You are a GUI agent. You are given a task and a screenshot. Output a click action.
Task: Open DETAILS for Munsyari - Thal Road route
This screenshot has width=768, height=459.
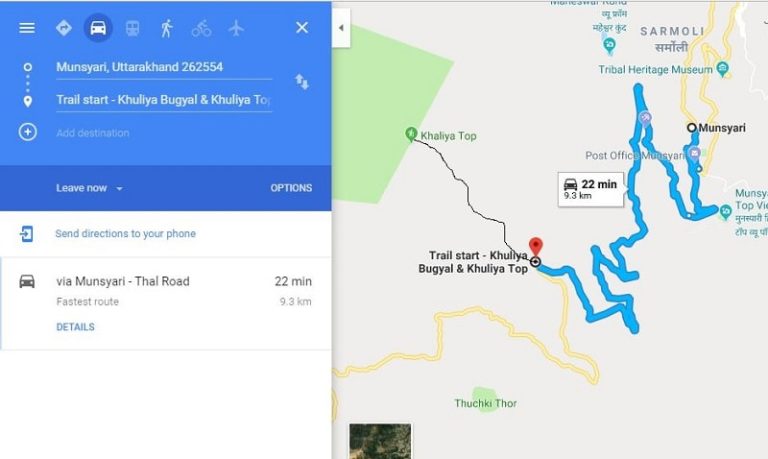[75, 327]
